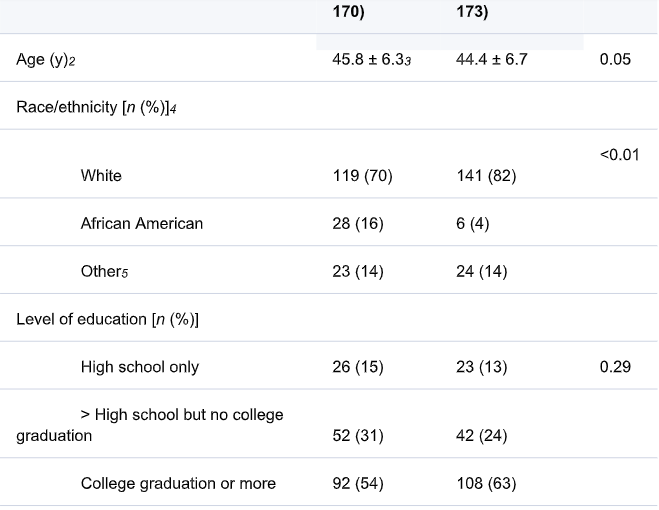The width and height of the screenshot is (659, 510).
Task: Select the High school only label
Action: pos(139,367)
